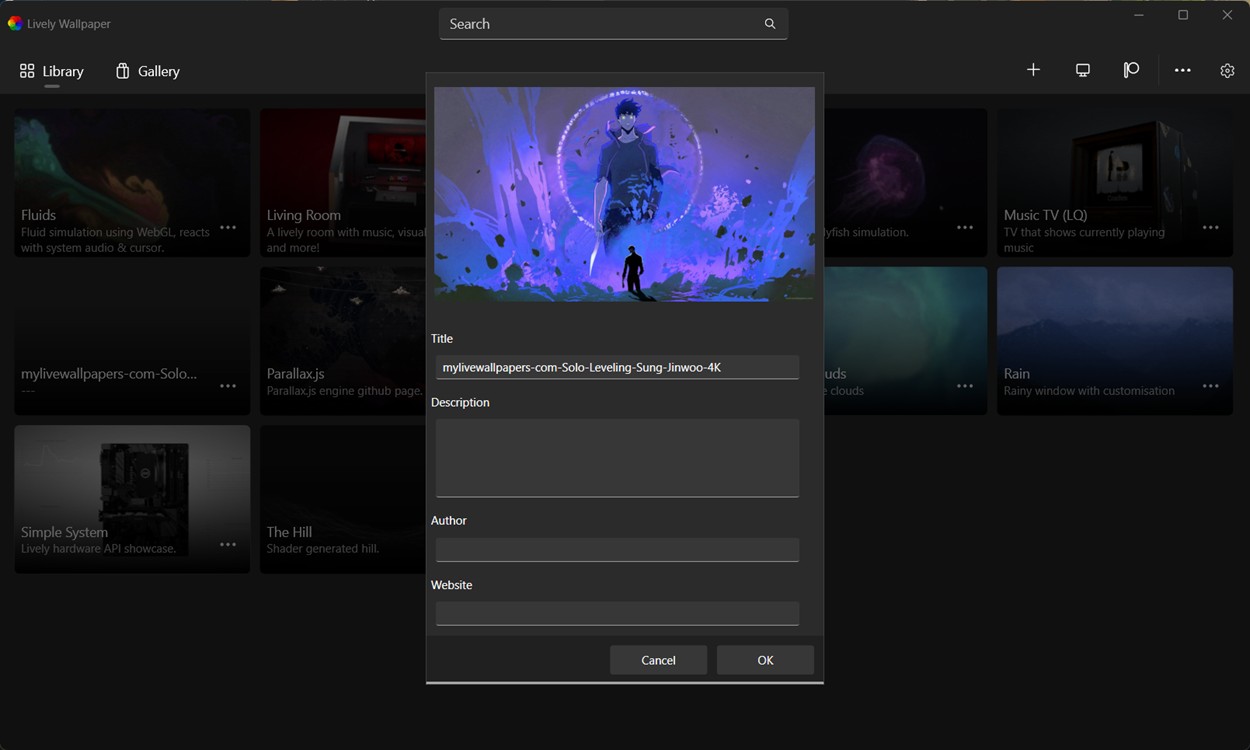The height and width of the screenshot is (750, 1250).
Task: Open options menu on Simple System wallpaper
Action: tap(228, 543)
